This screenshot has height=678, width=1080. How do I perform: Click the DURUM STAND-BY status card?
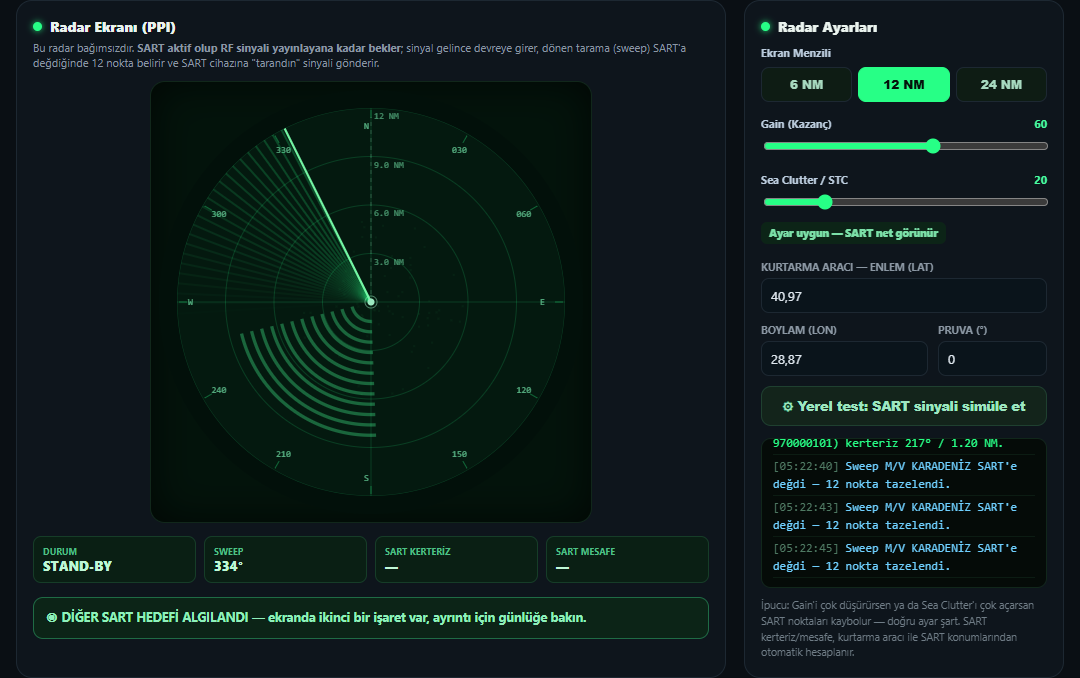click(114, 559)
